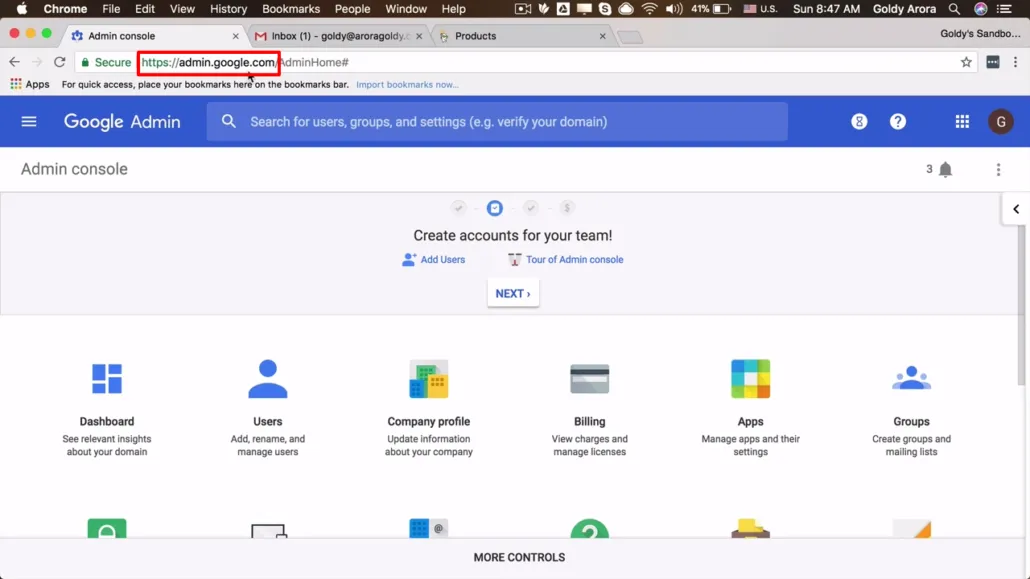The width and height of the screenshot is (1030, 579).
Task: Open Chrome's three-dot menu
Action: [x=1016, y=62]
